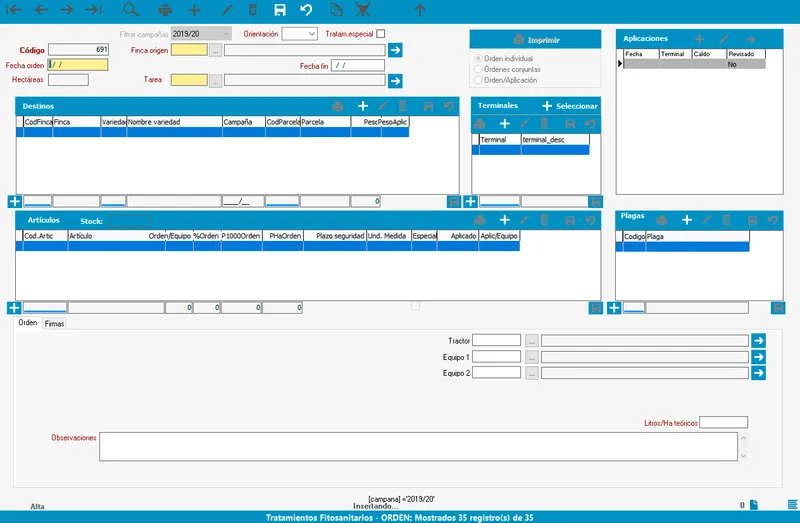Open Equipo 2 lookup ellipsis button

tap(532, 373)
